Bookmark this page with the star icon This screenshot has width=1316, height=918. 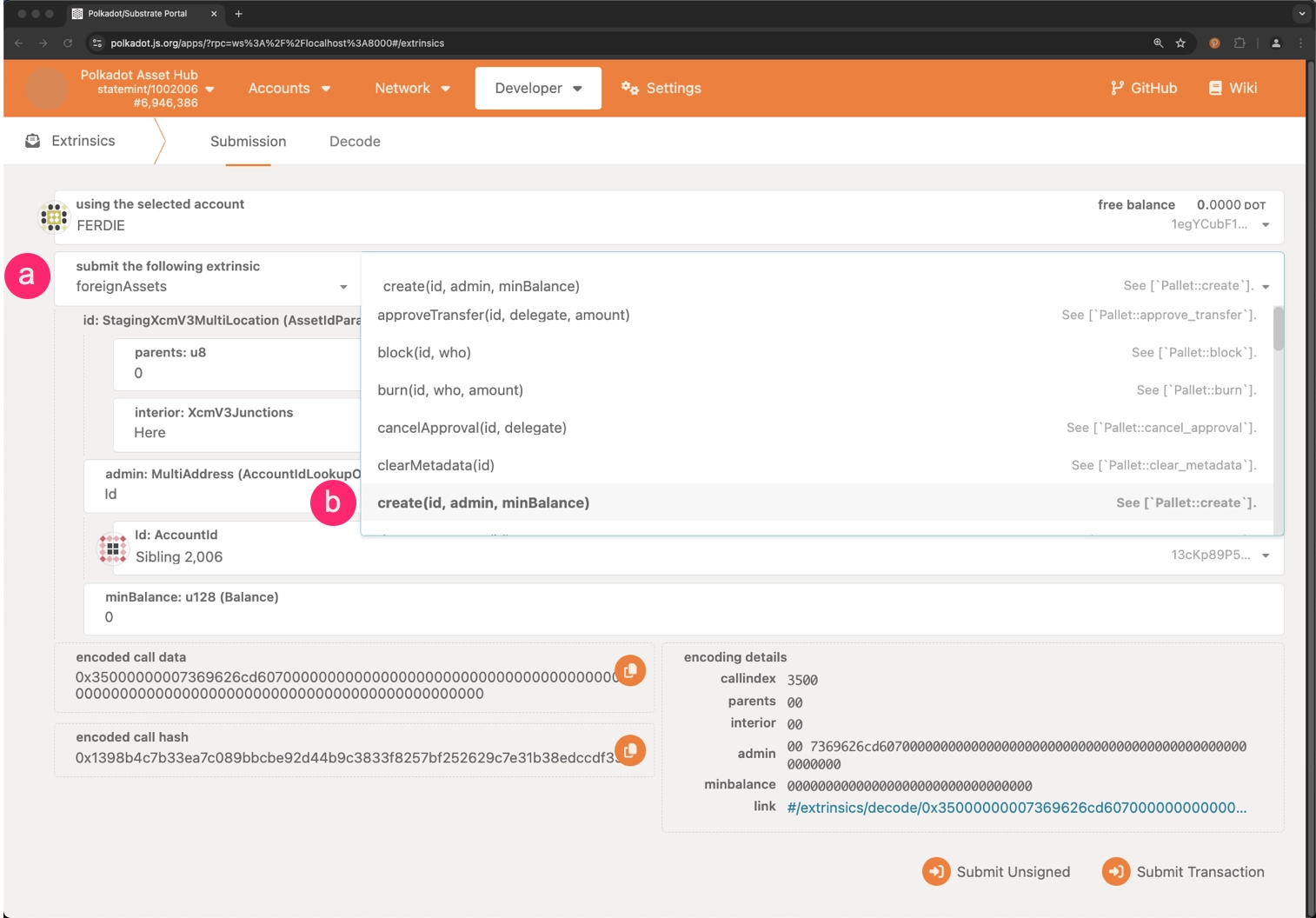point(1180,43)
